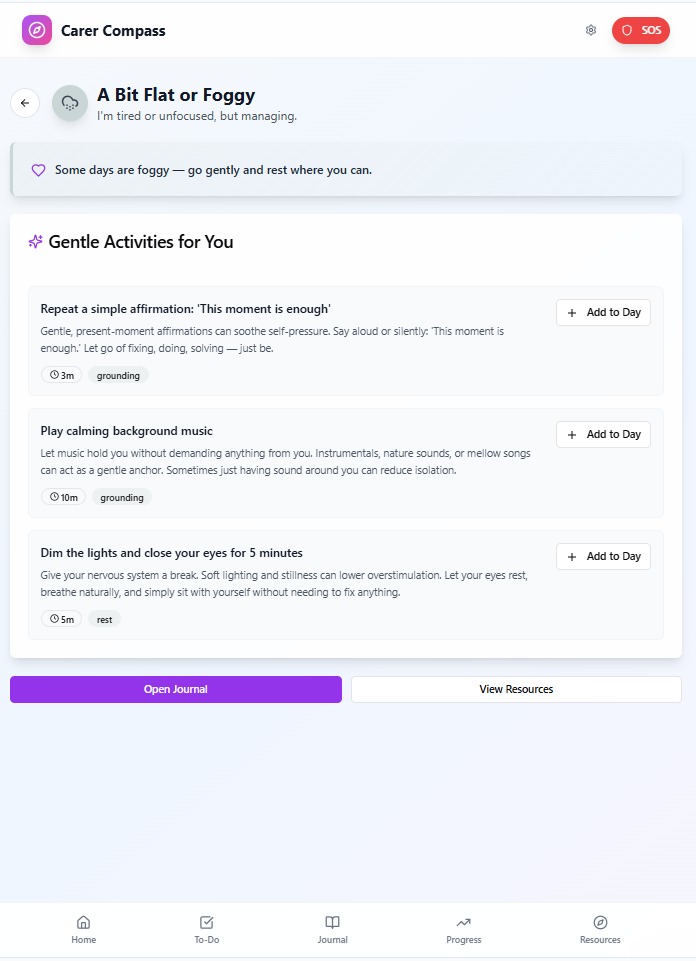Add the affirmation activity to day

[x=603, y=312]
